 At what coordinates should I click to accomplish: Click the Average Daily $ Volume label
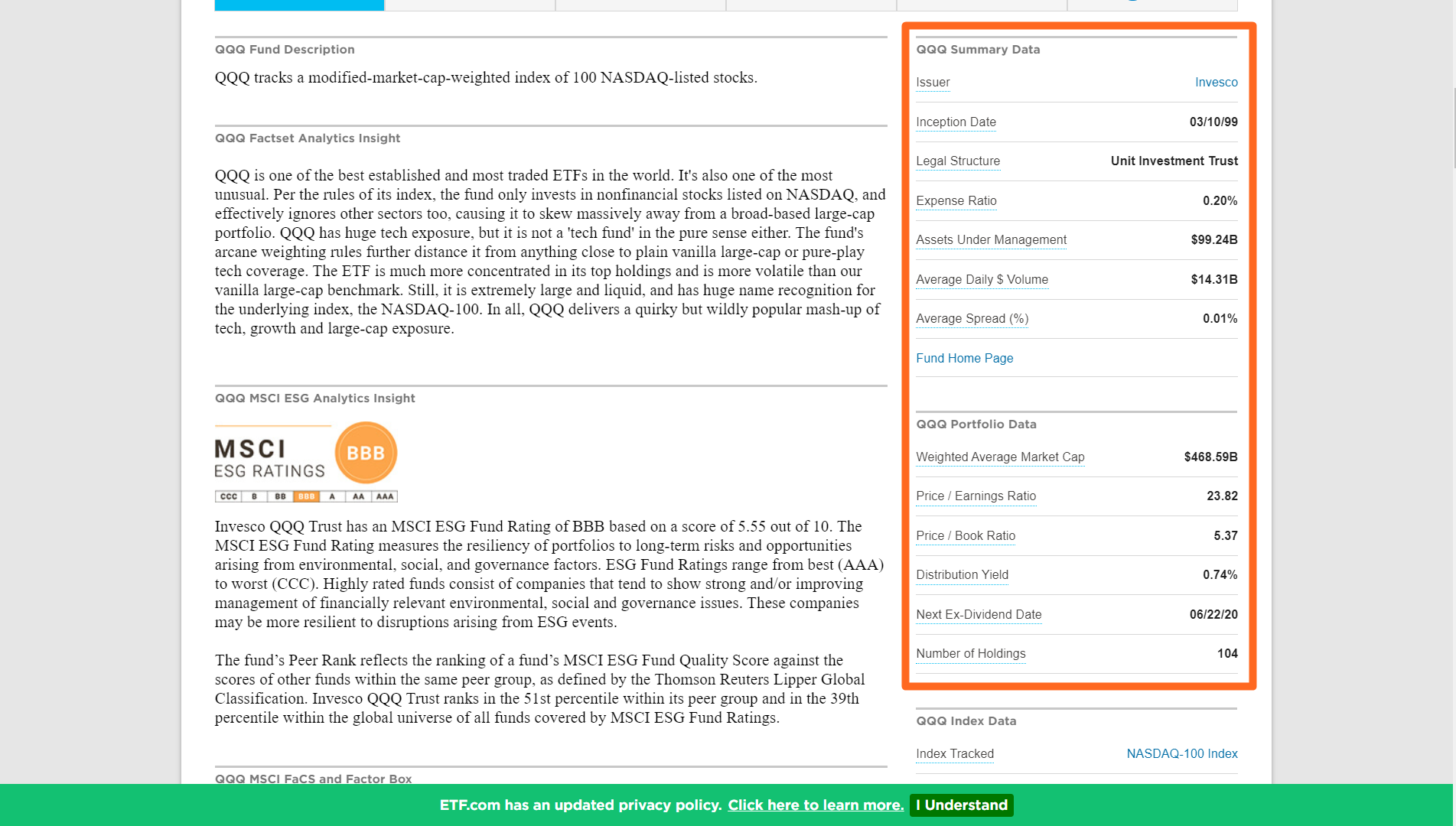(x=982, y=279)
